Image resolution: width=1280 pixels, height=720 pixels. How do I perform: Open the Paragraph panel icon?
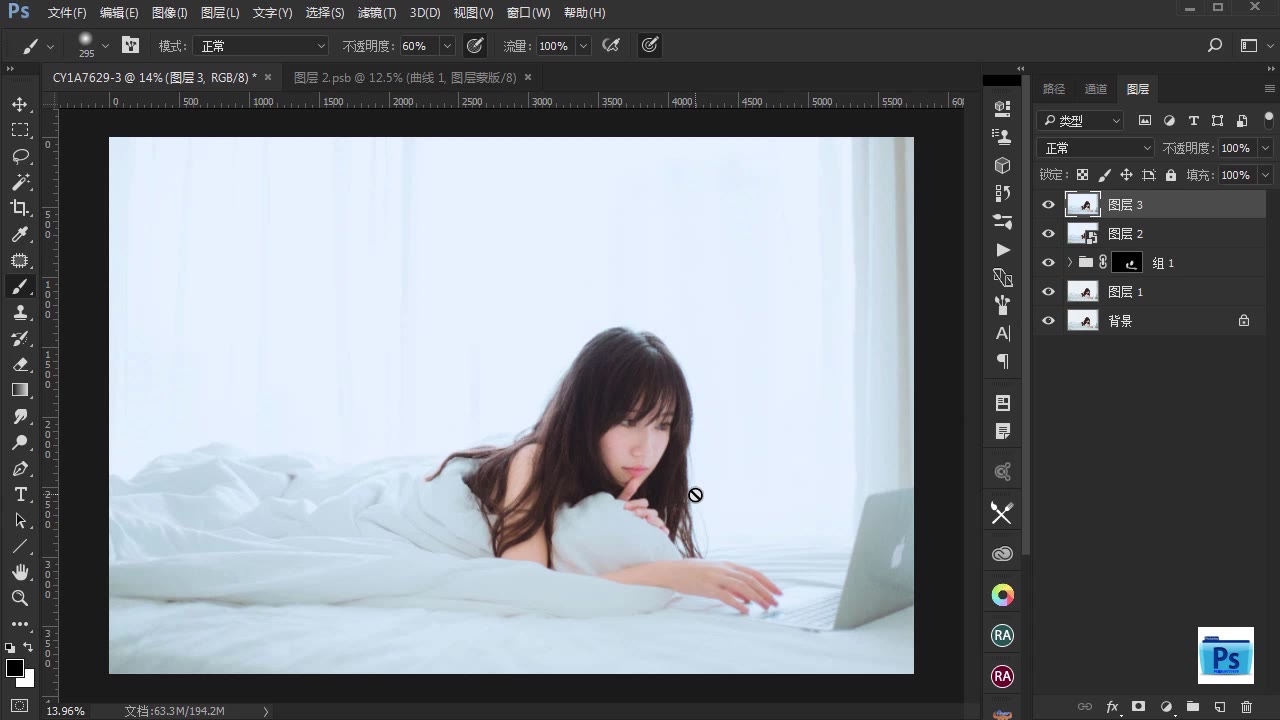(1002, 361)
